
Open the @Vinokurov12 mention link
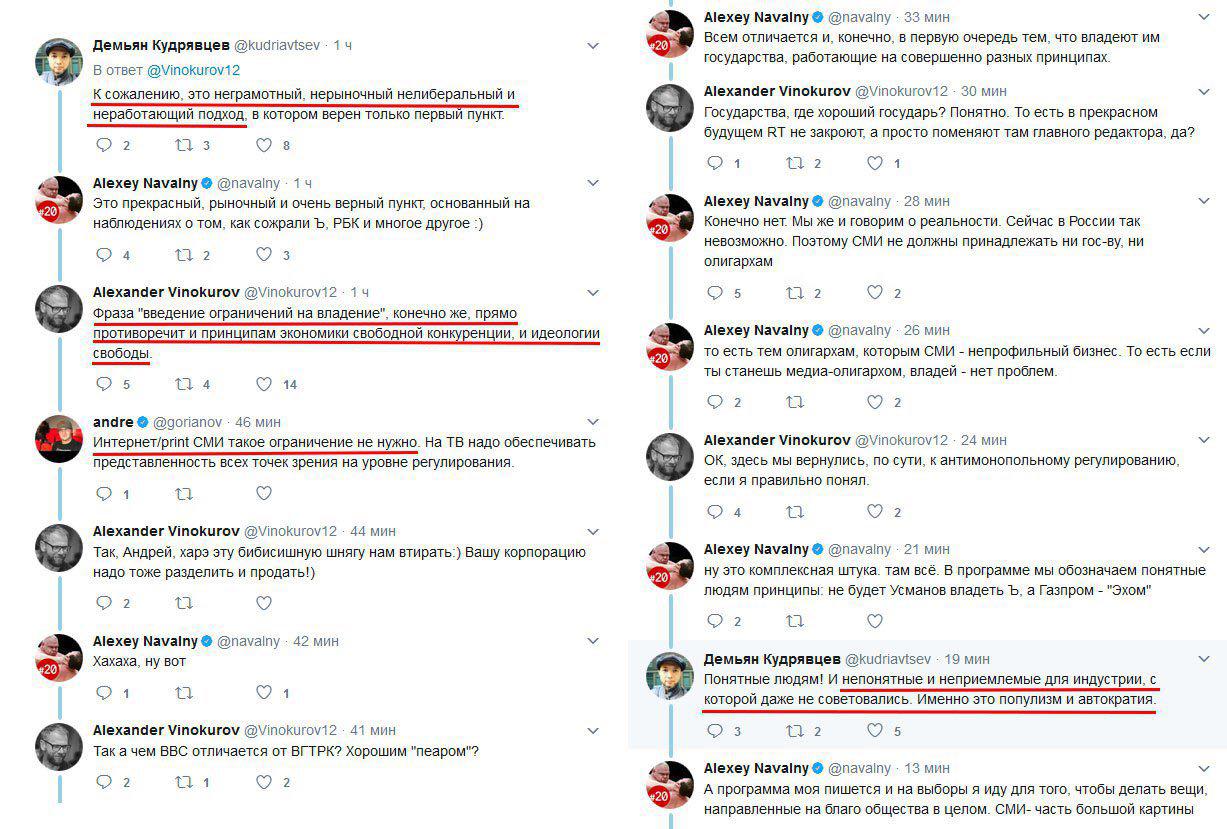point(194,71)
